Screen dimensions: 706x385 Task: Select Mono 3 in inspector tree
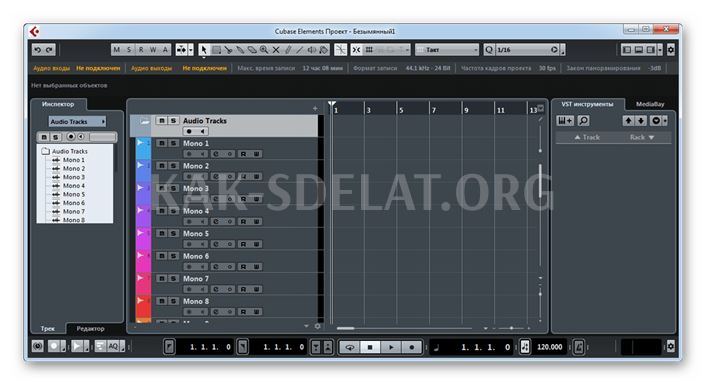pos(73,177)
